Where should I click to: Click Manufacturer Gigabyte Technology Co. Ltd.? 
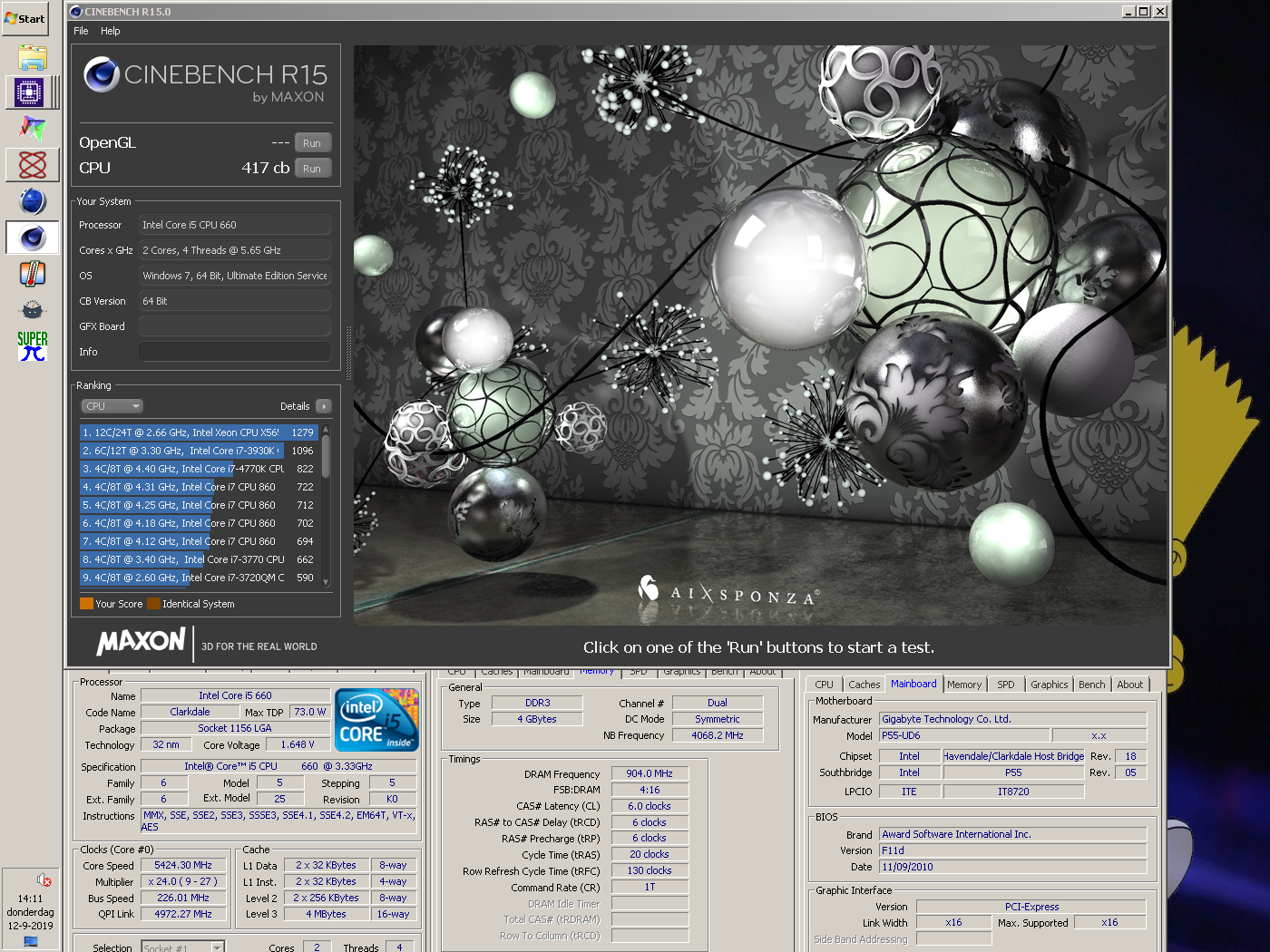(1012, 719)
